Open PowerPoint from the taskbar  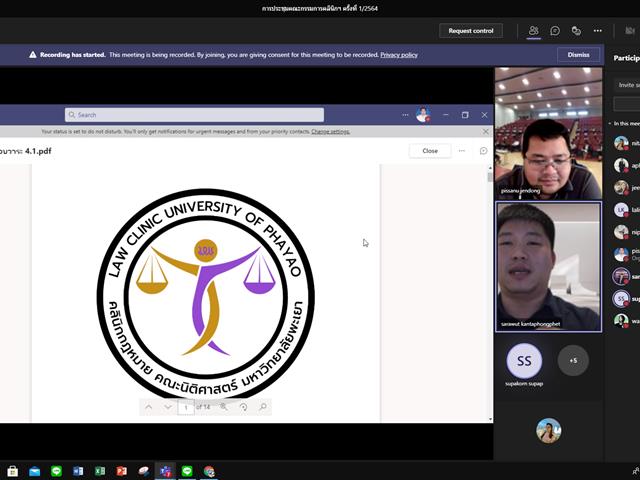[122, 471]
